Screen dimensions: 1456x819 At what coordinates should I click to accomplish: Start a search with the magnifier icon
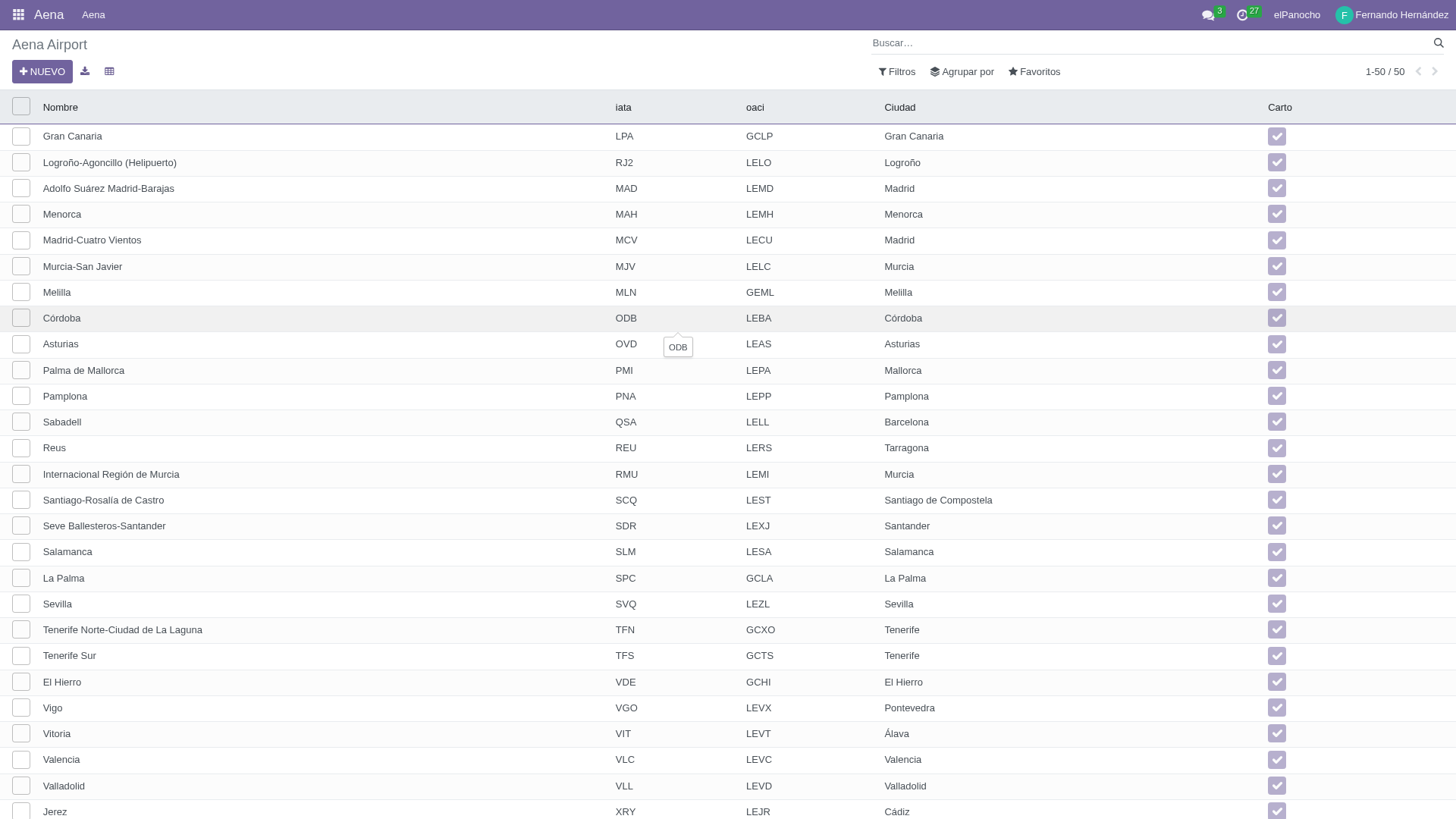pyautogui.click(x=1439, y=43)
